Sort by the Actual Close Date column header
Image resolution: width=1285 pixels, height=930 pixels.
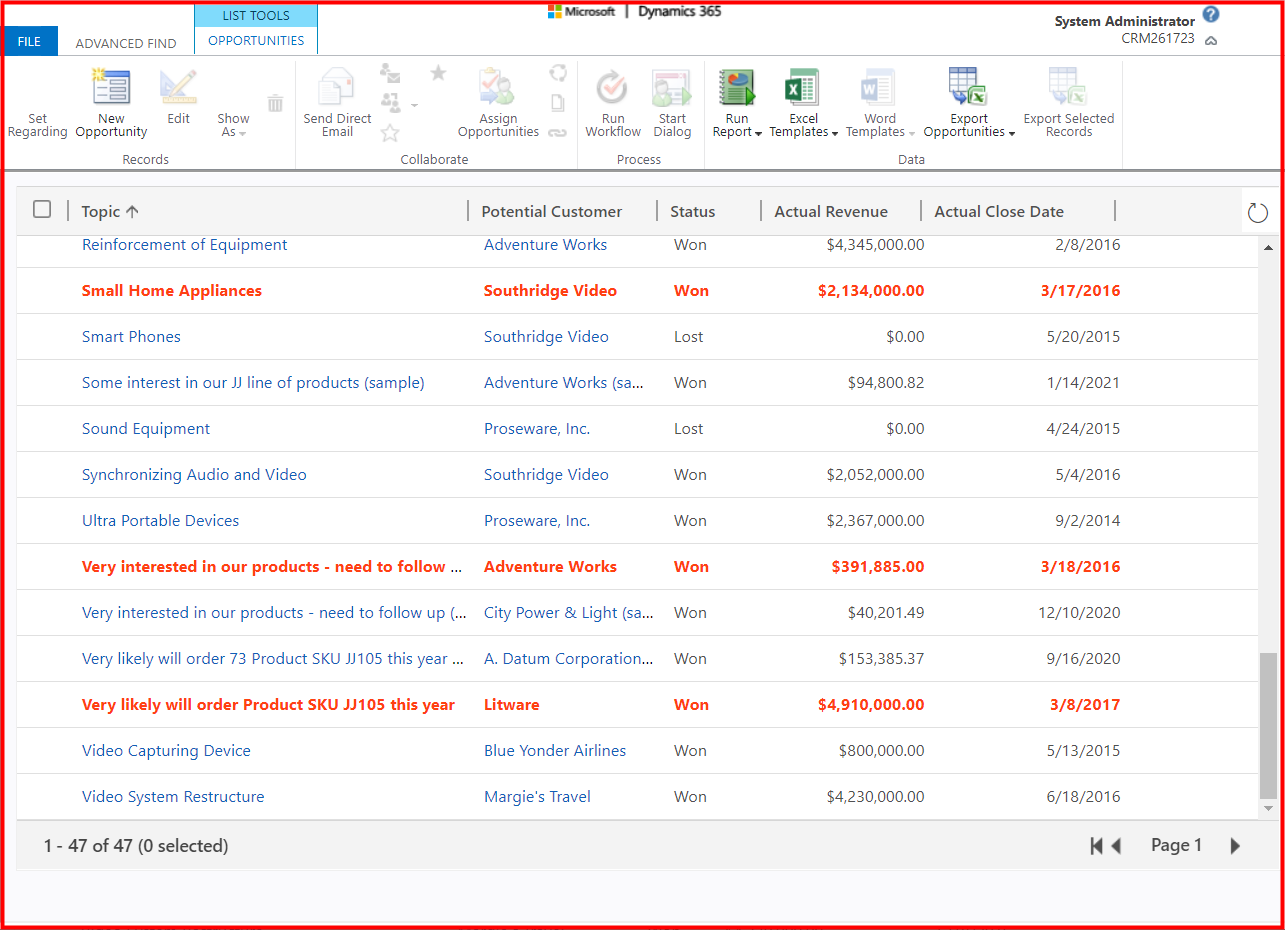pos(999,211)
